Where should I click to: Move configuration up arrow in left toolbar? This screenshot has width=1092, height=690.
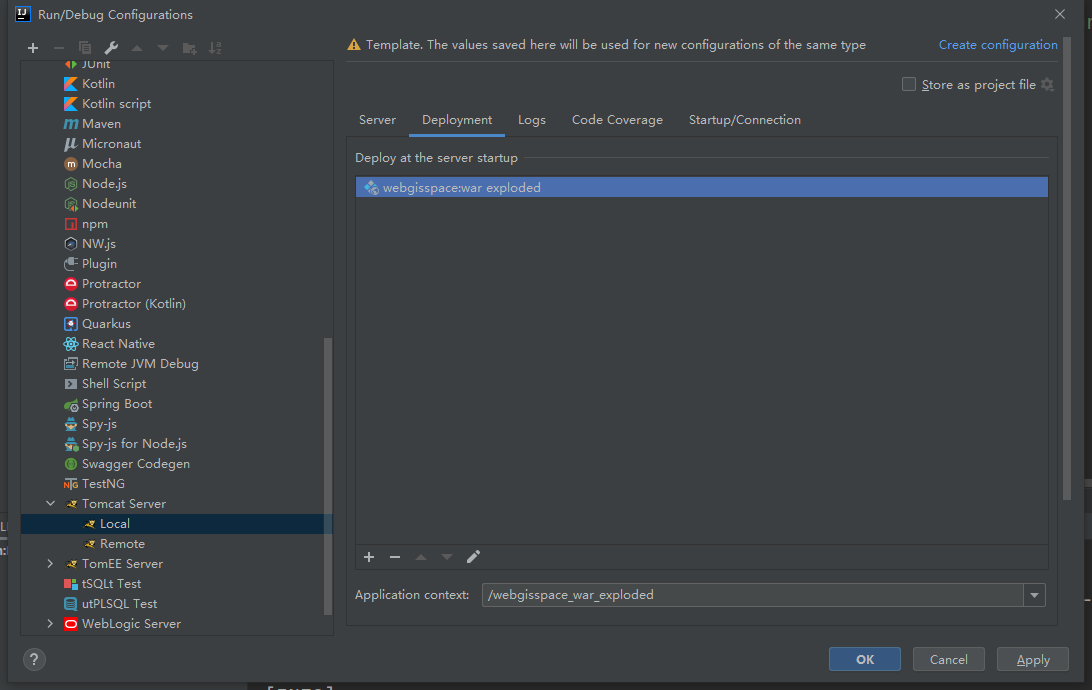coord(137,48)
